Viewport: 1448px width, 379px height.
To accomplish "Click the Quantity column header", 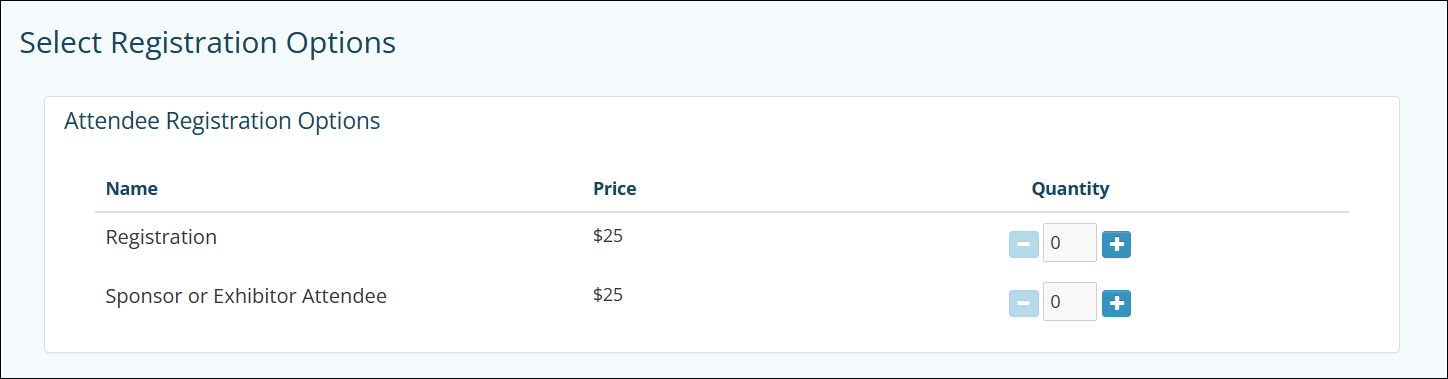I will coord(1070,188).
